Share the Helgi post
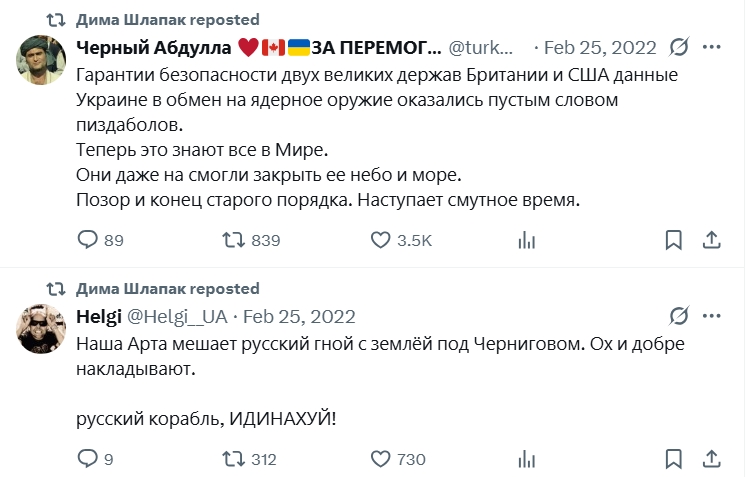The width and height of the screenshot is (750, 477). click(x=712, y=459)
